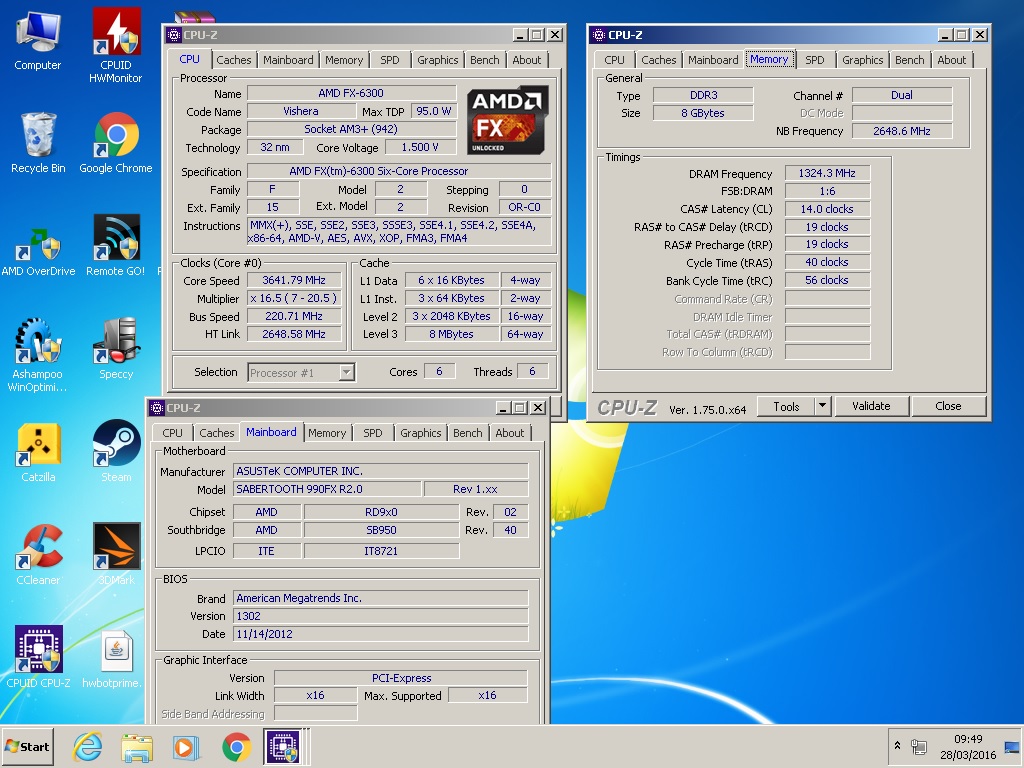Launch Google Chrome desktop shortcut
Image resolution: width=1024 pixels, height=768 pixels.
pos(116,144)
